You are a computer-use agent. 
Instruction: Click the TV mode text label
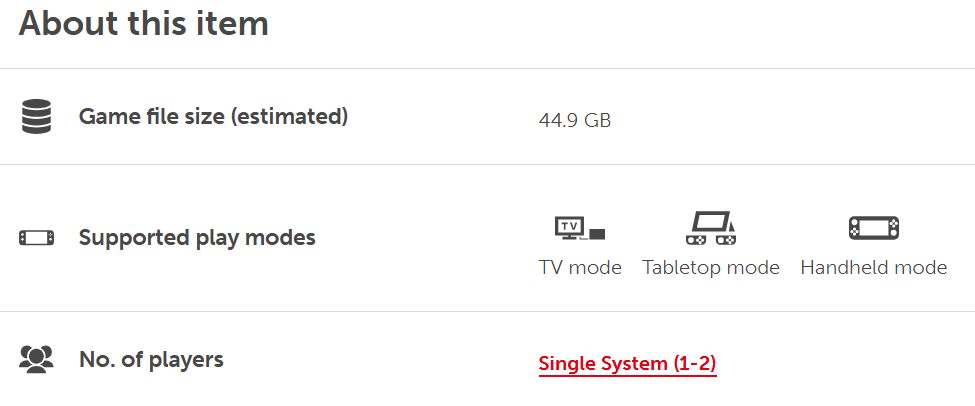[x=580, y=267]
